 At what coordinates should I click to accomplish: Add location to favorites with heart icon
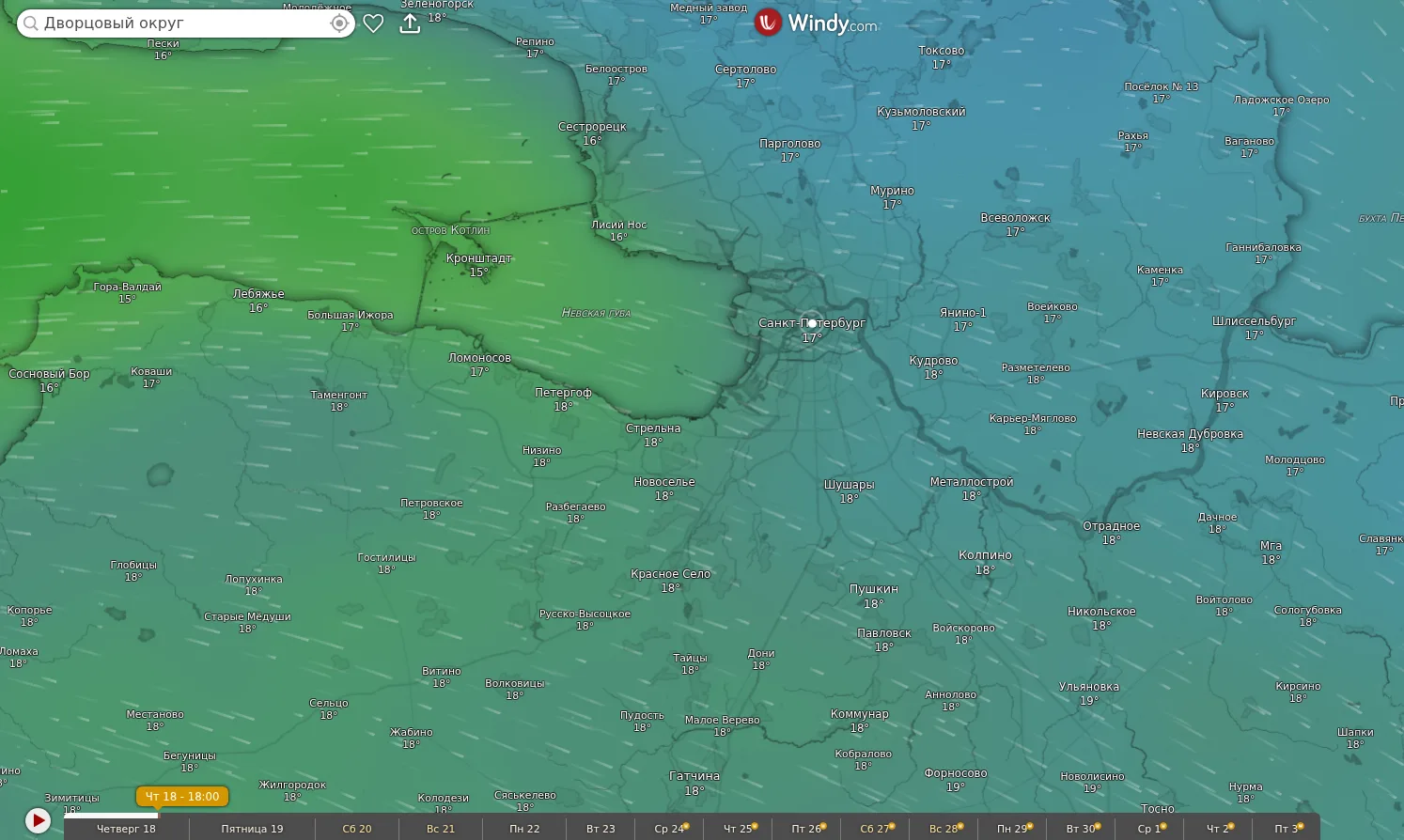pos(373,23)
